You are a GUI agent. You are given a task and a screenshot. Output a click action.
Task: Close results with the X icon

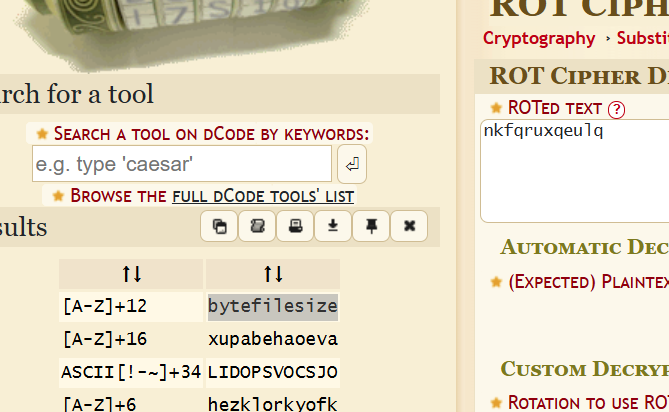[409, 226]
